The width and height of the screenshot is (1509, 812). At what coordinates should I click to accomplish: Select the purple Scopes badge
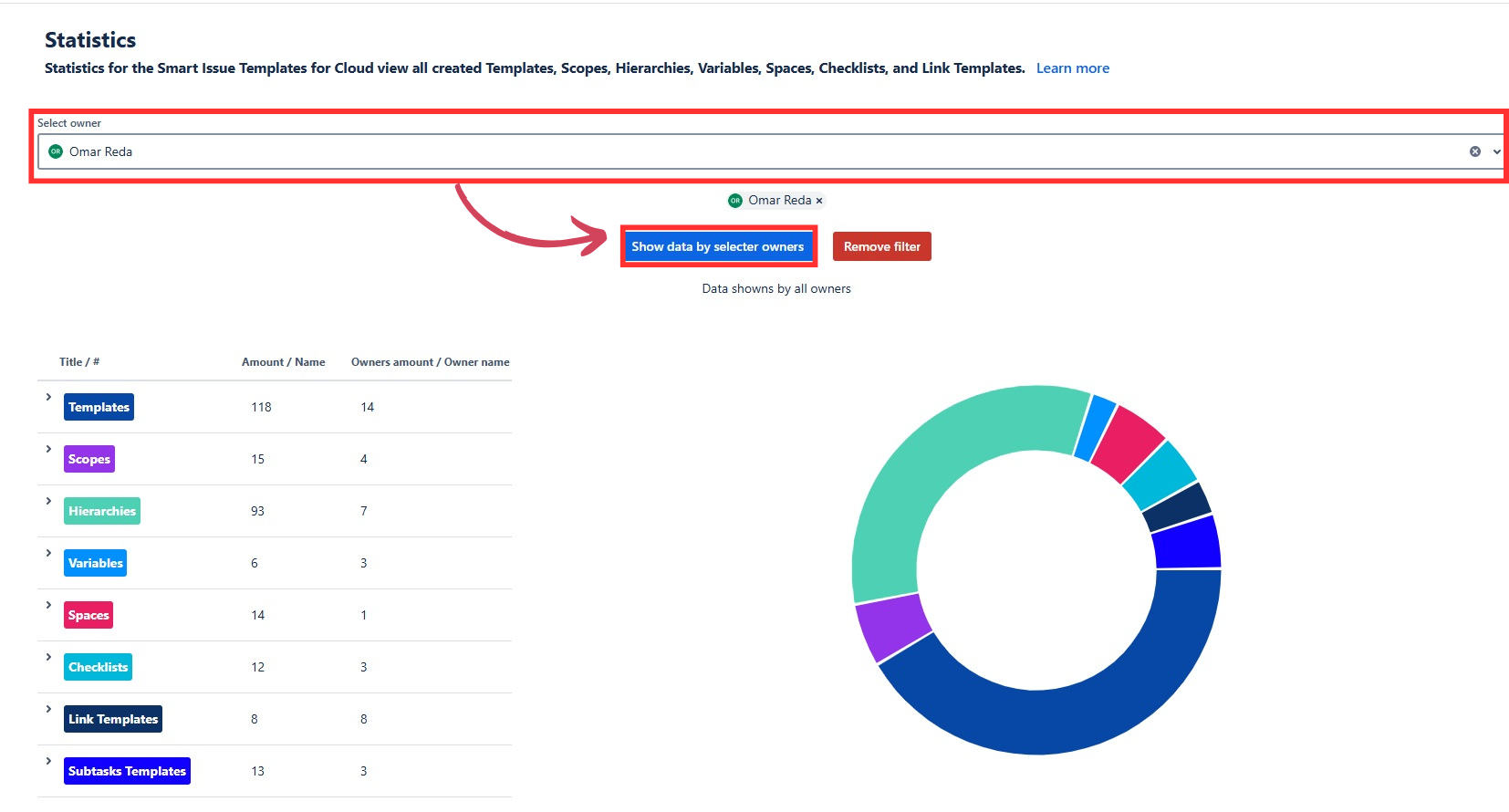89,459
